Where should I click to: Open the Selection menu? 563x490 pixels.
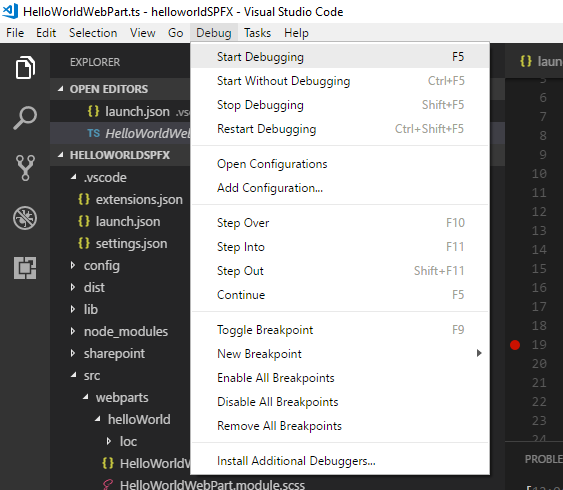click(93, 33)
